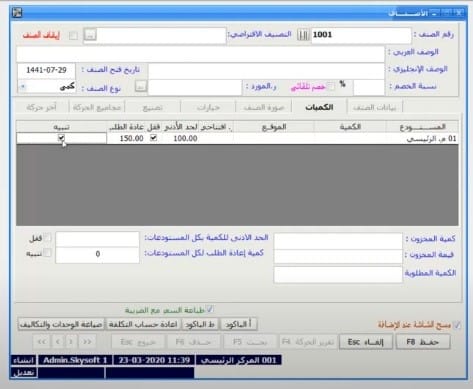Go to the next record with > button
The image size is (473, 389).
[x=71, y=342]
